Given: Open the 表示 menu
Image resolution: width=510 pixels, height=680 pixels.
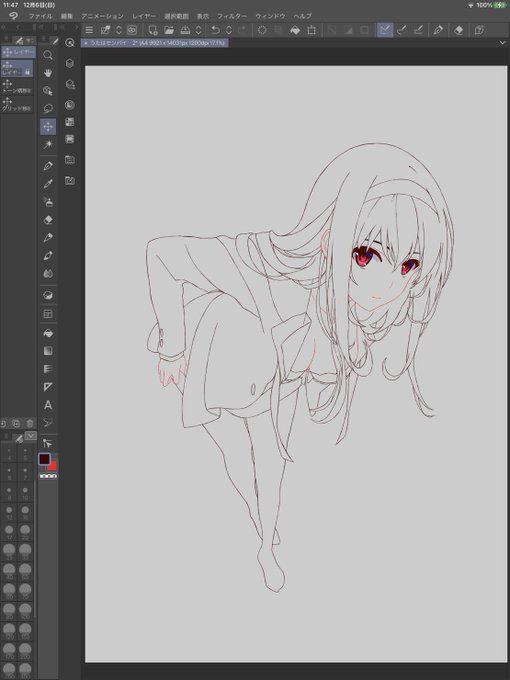Looking at the screenshot, I should [203, 16].
